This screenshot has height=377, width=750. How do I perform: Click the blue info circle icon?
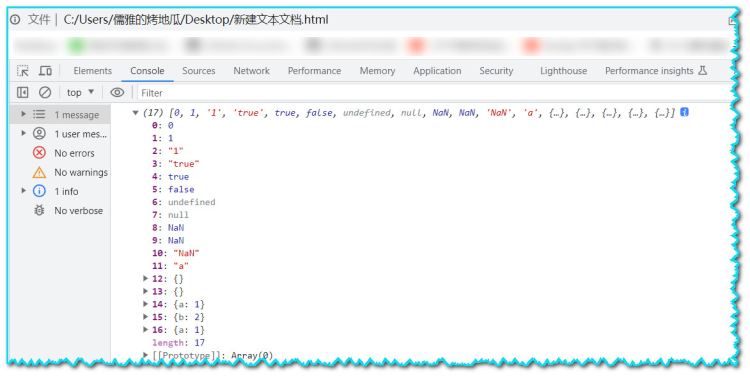39,191
